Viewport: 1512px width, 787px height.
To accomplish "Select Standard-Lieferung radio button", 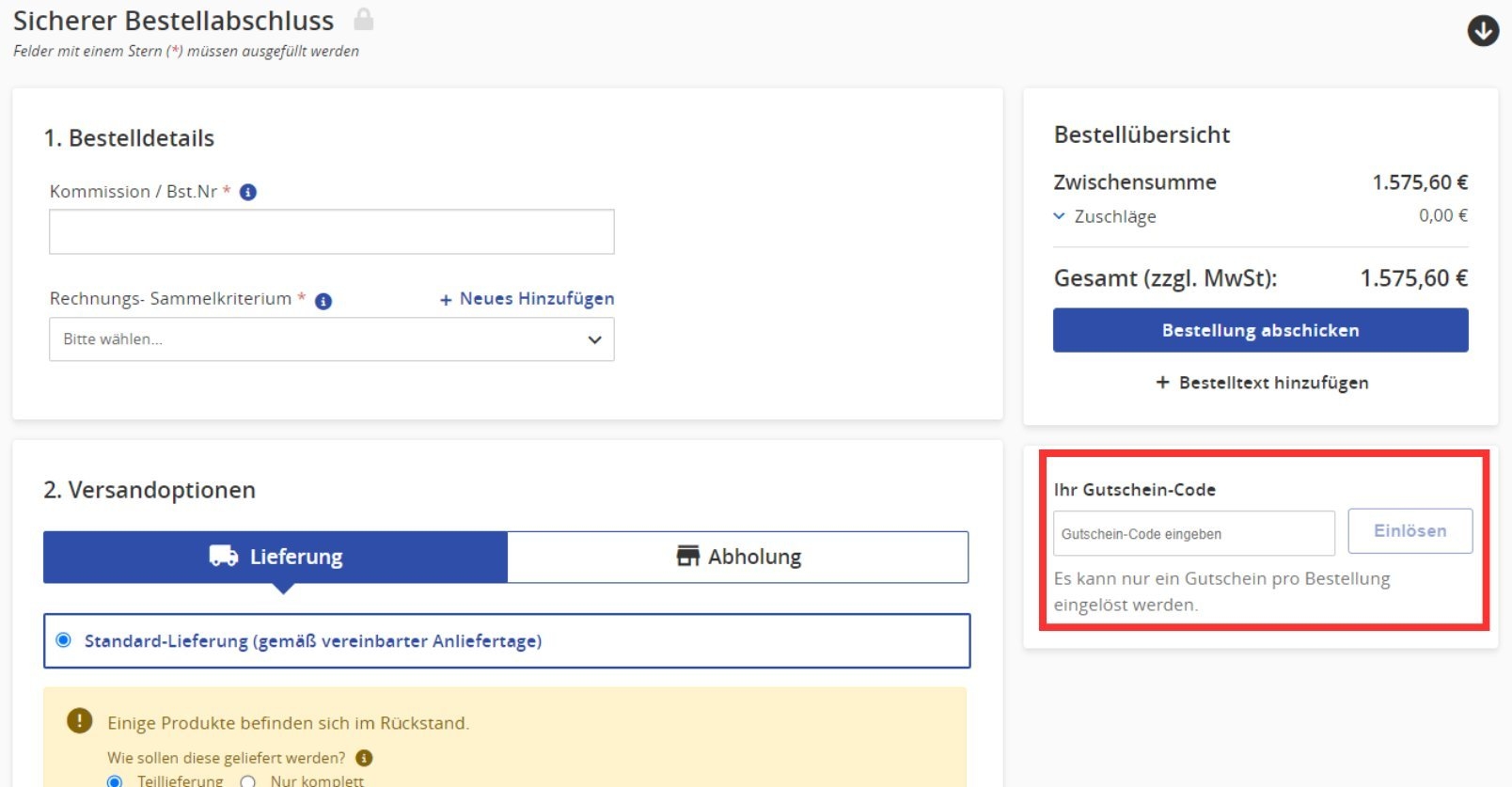I will pos(64,640).
